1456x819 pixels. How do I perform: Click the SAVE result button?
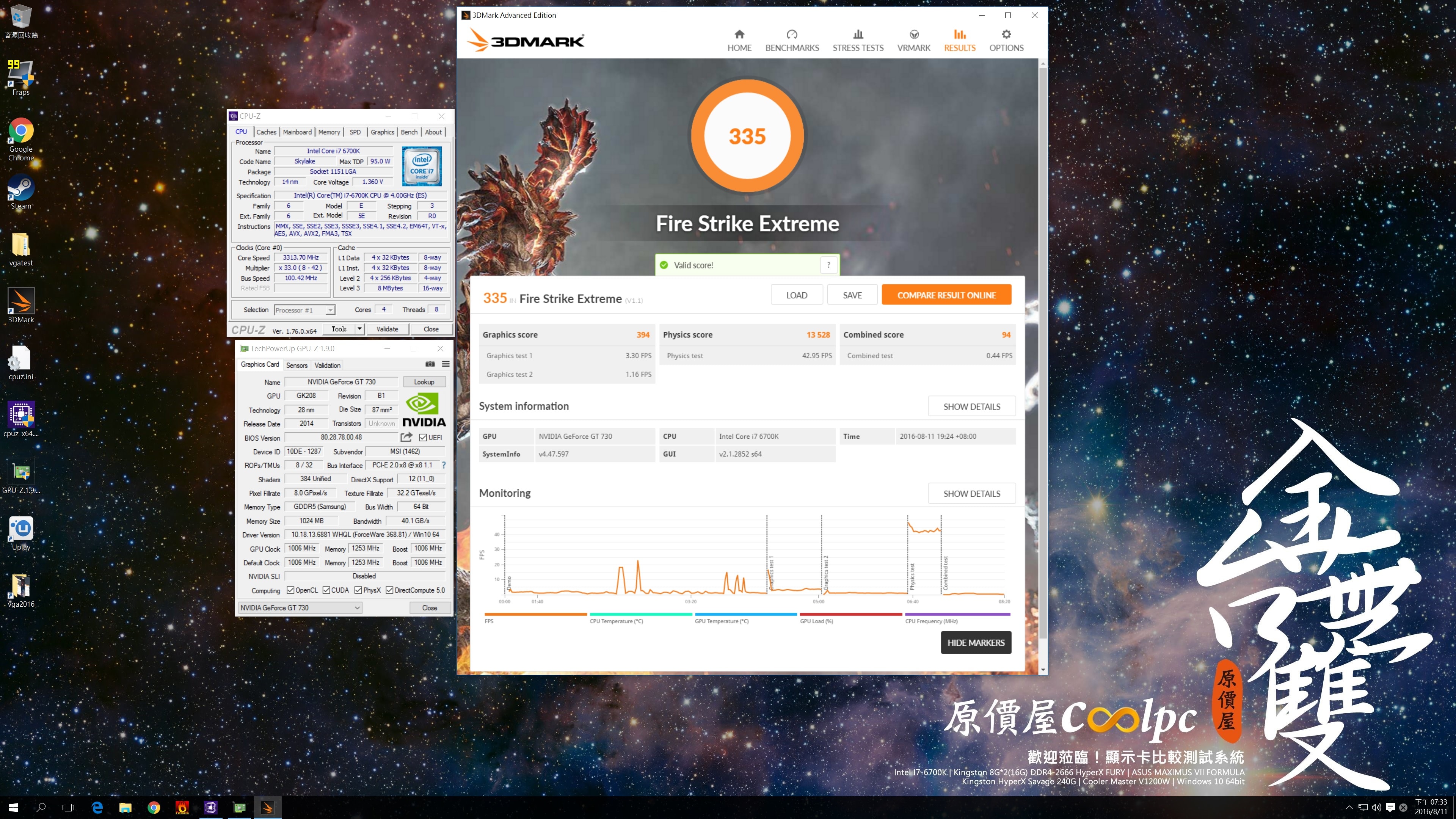pyautogui.click(x=852, y=295)
